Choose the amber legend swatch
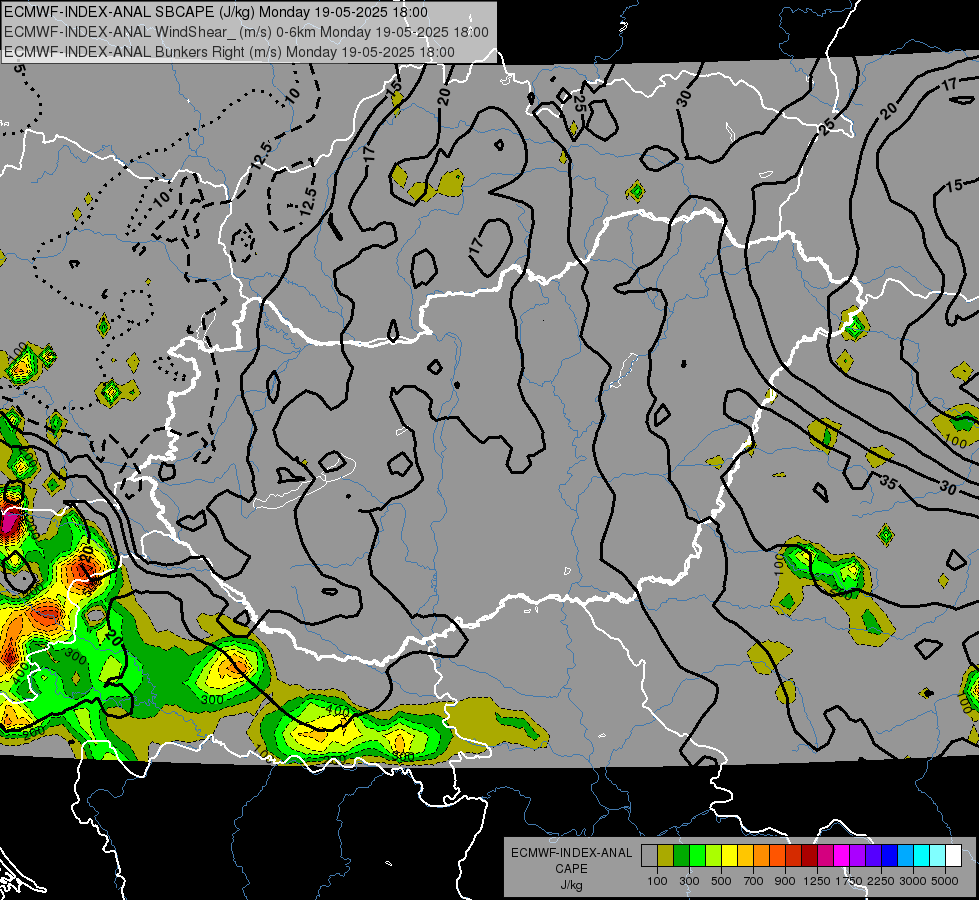979x900 pixels. (x=746, y=855)
